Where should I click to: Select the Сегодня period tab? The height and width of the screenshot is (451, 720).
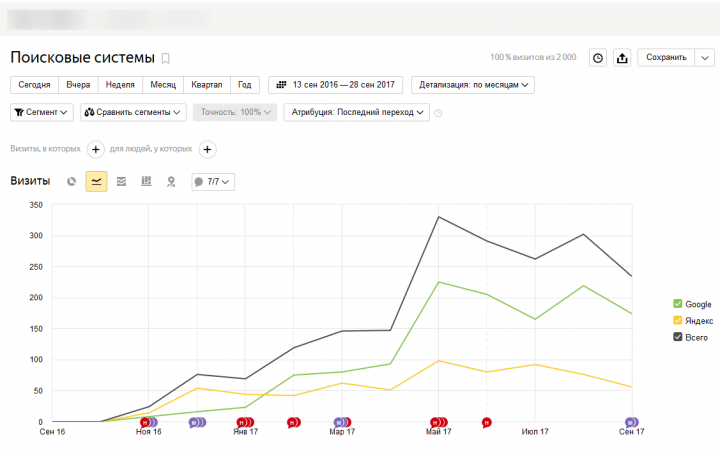pos(34,85)
